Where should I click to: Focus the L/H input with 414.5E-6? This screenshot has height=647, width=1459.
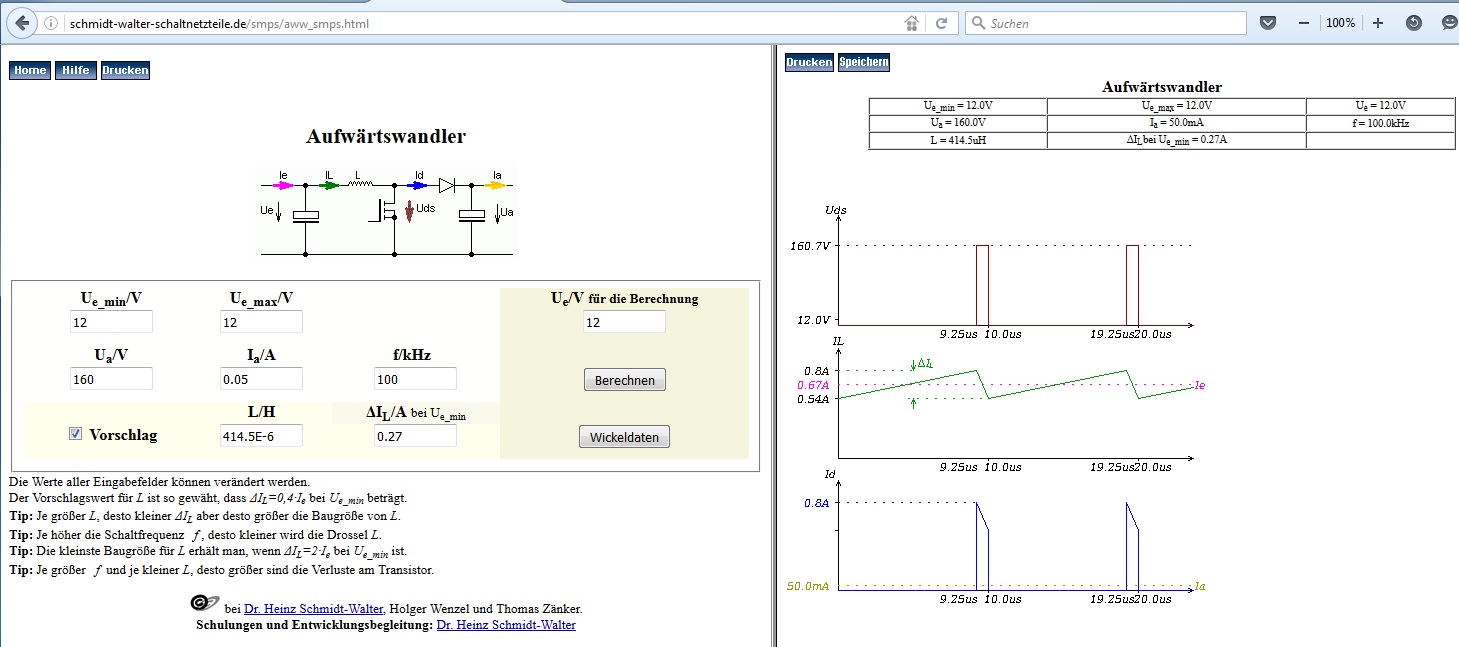[261, 436]
